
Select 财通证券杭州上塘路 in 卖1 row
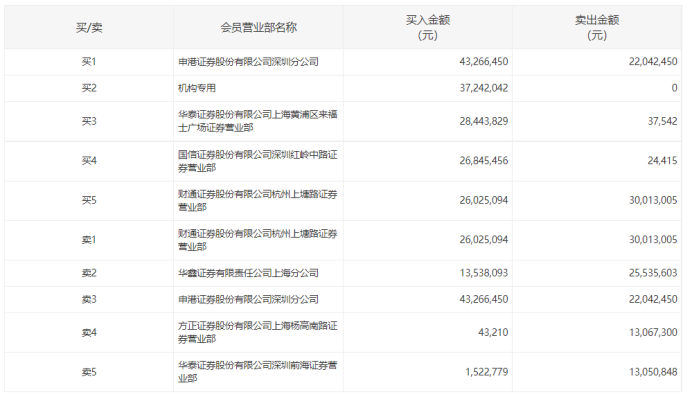(258, 240)
